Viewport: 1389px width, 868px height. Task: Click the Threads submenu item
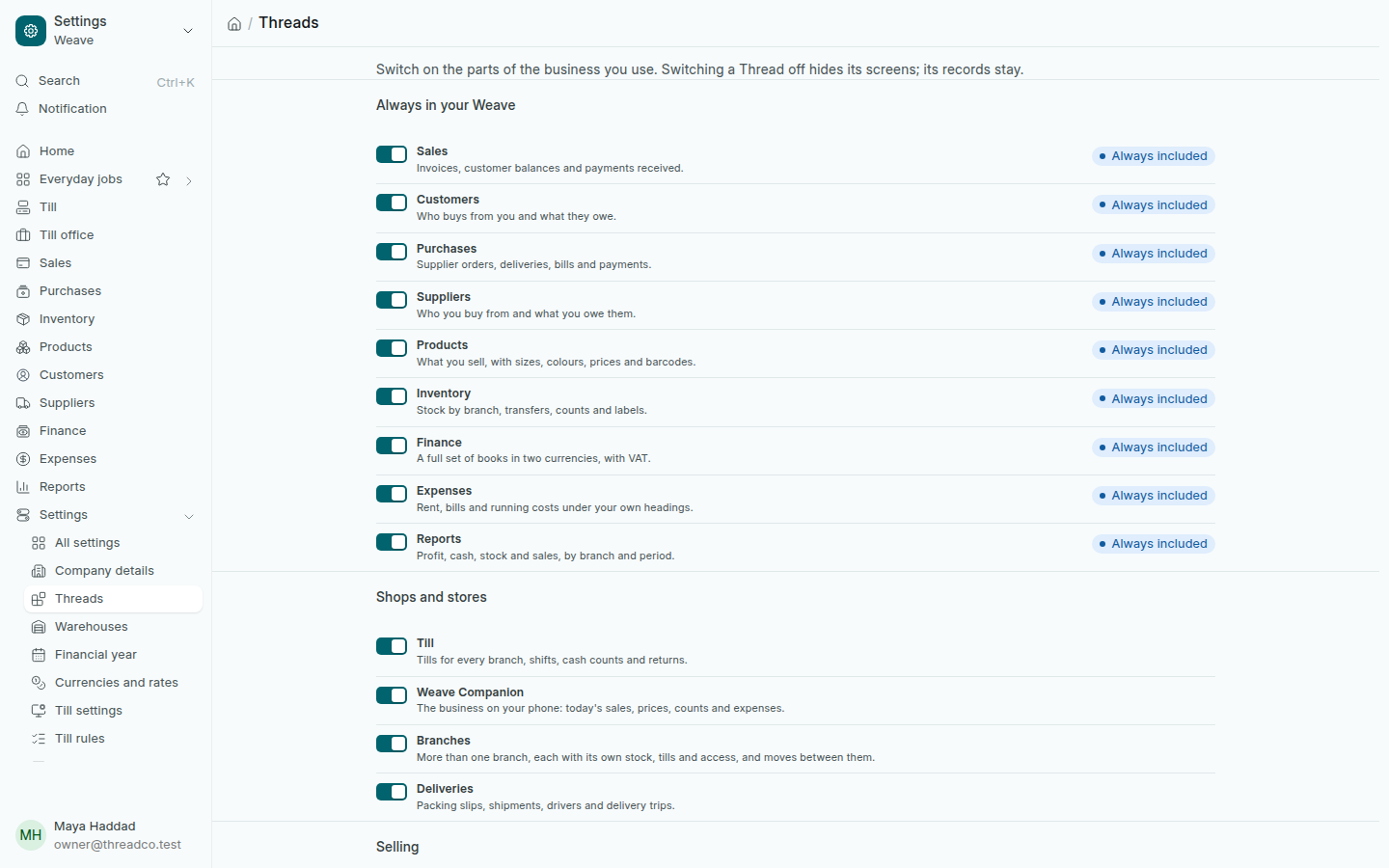[x=114, y=599]
